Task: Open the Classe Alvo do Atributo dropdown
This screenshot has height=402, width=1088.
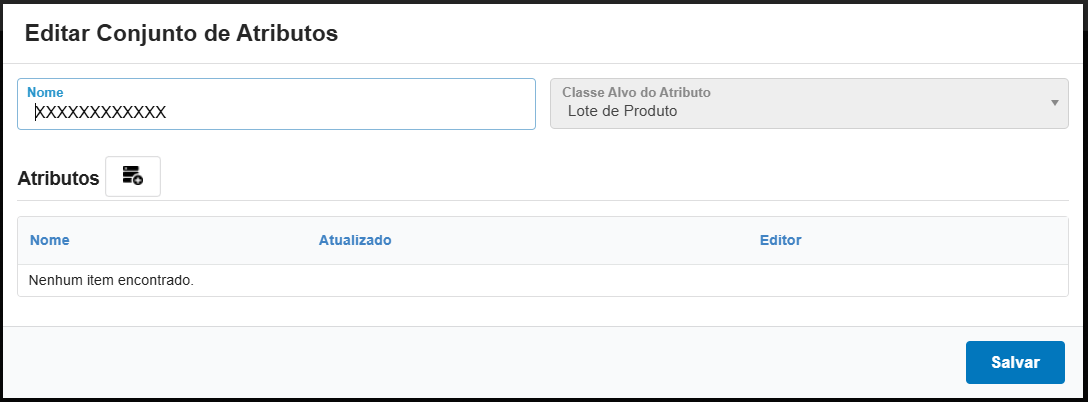Action: point(809,103)
